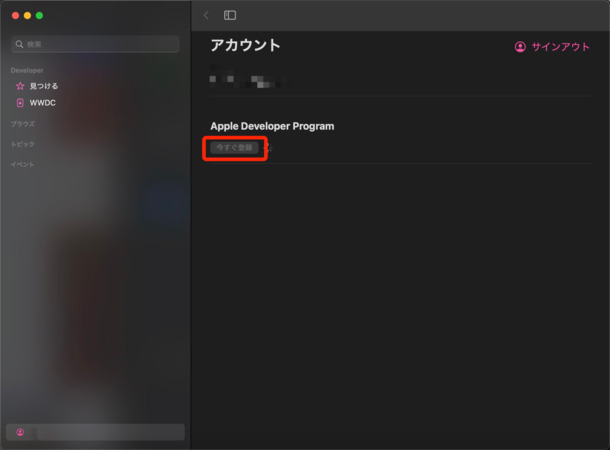Close the window with the red button
The image size is (610, 450).
(16, 16)
